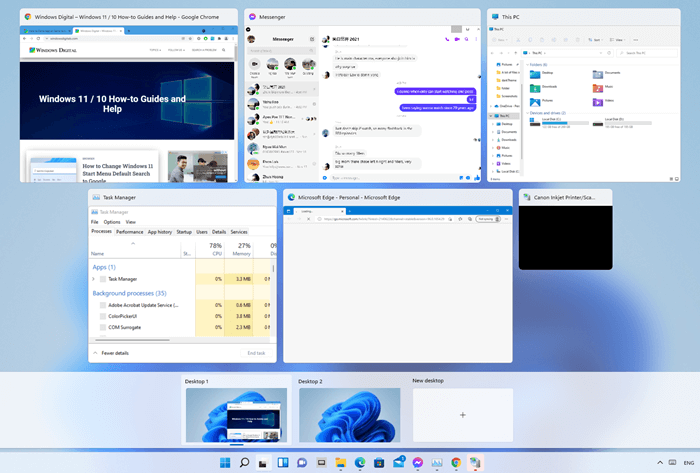This screenshot has width=700, height=473.
Task: Click the Microsoft Edge window title label
Action: pyautogui.click(x=349, y=197)
